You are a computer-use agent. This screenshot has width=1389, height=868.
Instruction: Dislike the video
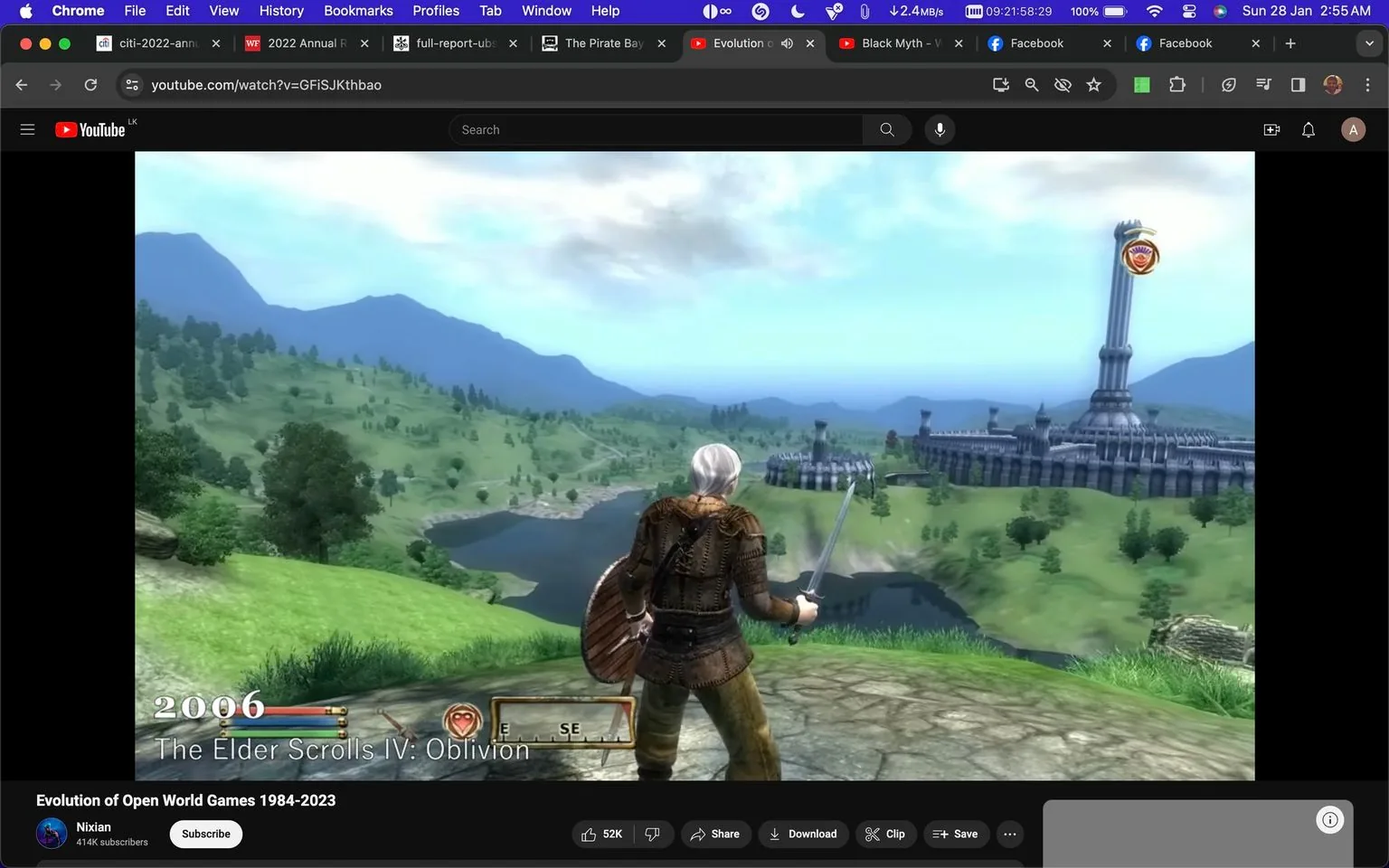(x=653, y=834)
